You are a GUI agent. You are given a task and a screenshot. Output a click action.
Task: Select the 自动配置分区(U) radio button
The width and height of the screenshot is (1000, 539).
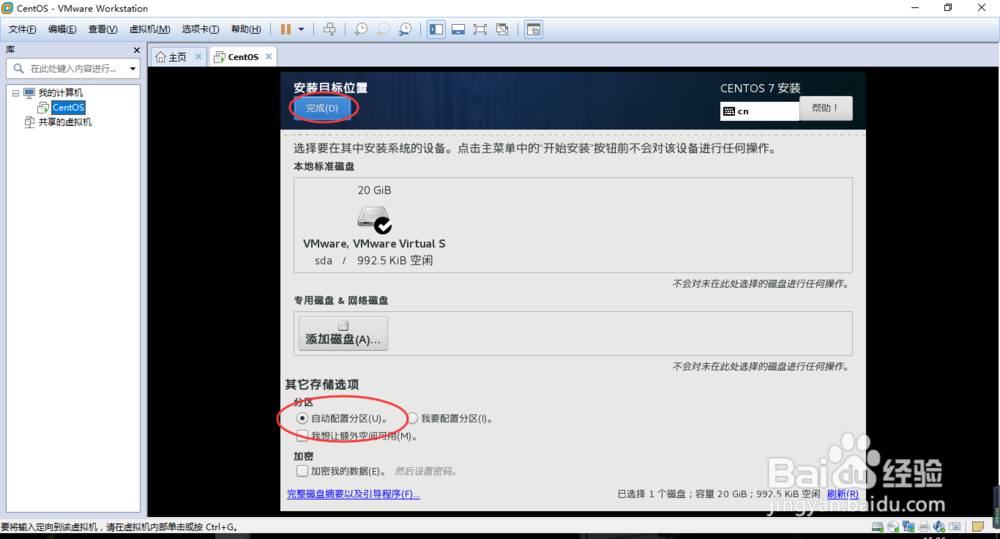click(302, 418)
